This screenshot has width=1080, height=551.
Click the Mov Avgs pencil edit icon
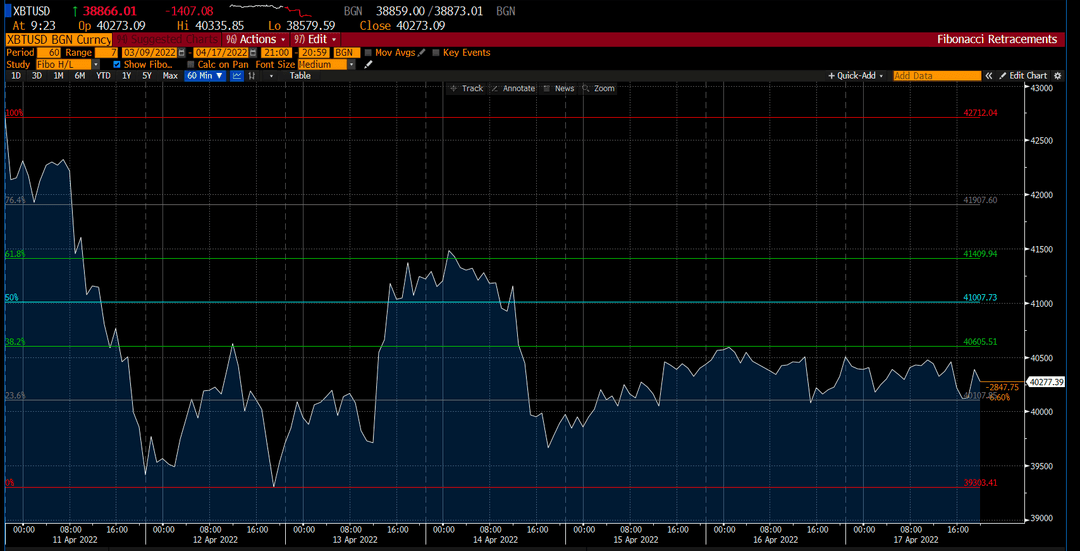click(422, 52)
